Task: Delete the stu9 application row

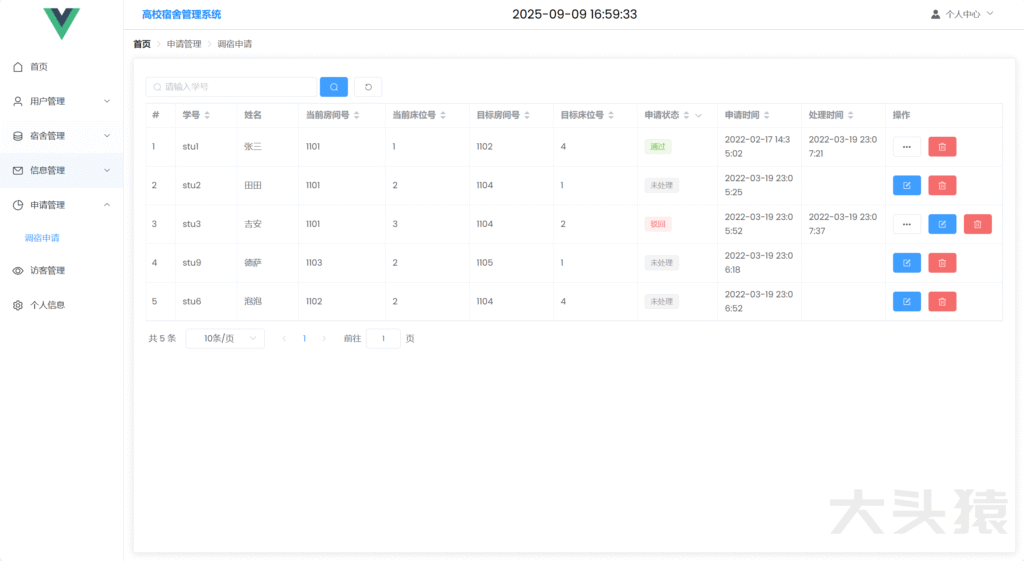Action: pyautogui.click(x=942, y=263)
